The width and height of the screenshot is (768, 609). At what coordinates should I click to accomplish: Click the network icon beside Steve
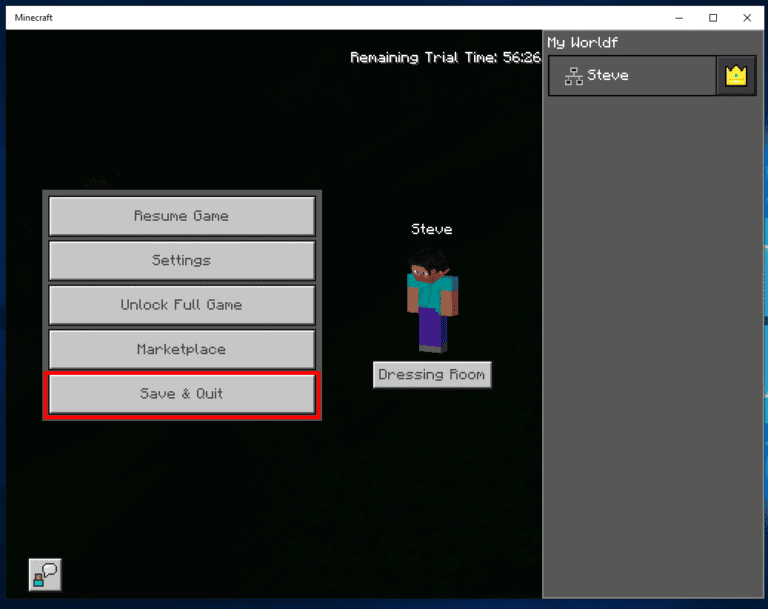tap(573, 76)
